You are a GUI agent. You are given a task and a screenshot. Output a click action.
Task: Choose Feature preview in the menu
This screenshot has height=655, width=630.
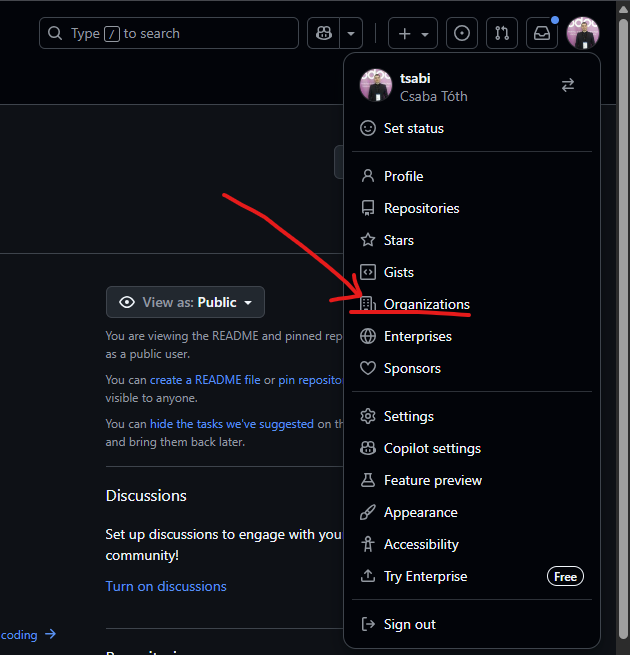[432, 480]
